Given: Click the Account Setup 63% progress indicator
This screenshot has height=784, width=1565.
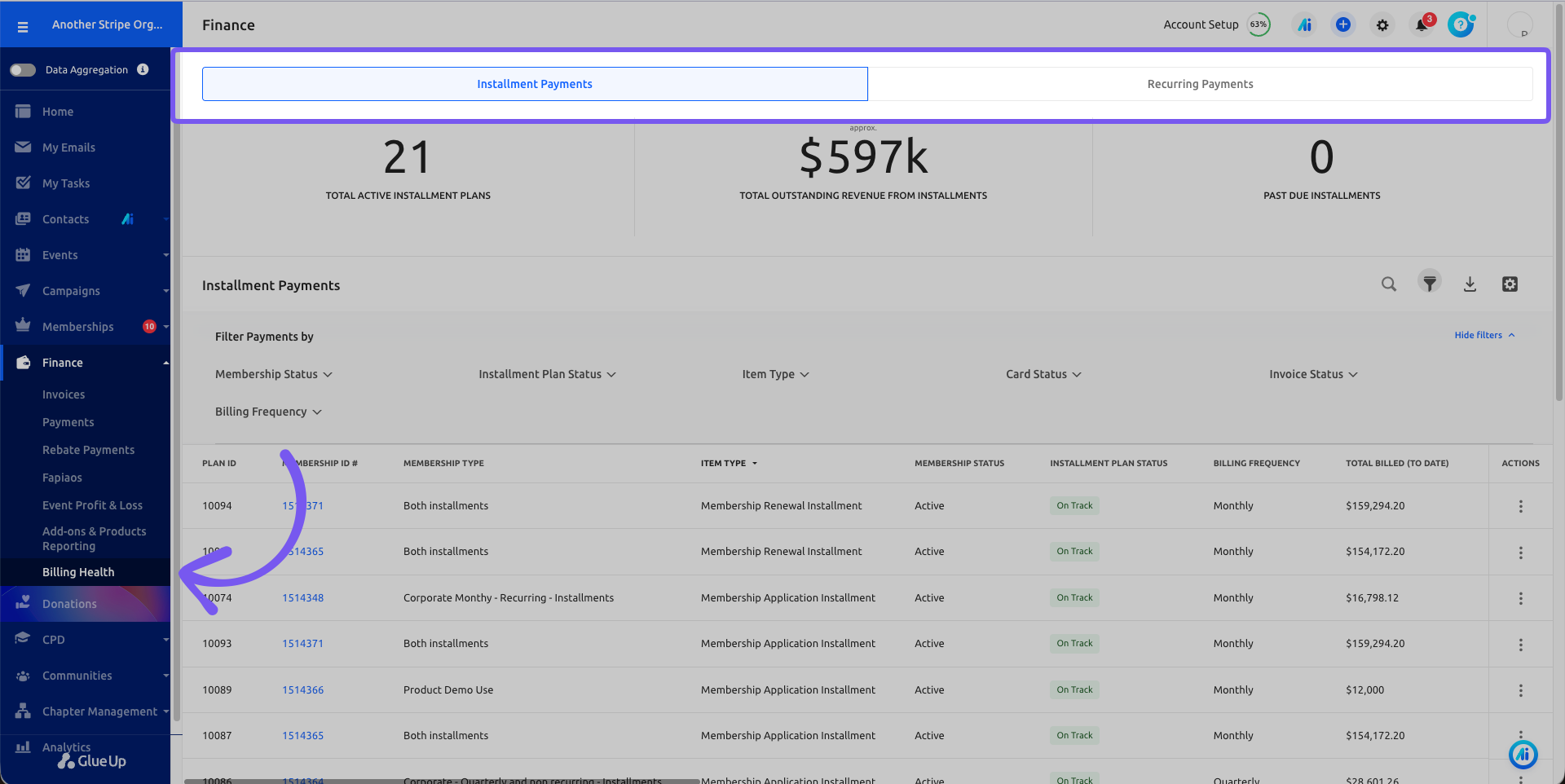Looking at the screenshot, I should click(x=1216, y=24).
